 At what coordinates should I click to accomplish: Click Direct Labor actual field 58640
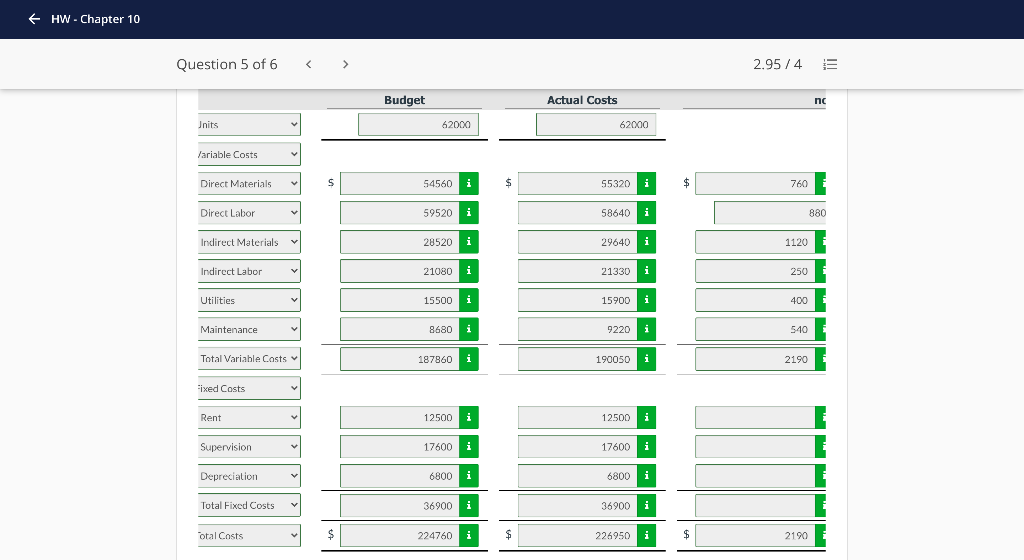coord(577,213)
